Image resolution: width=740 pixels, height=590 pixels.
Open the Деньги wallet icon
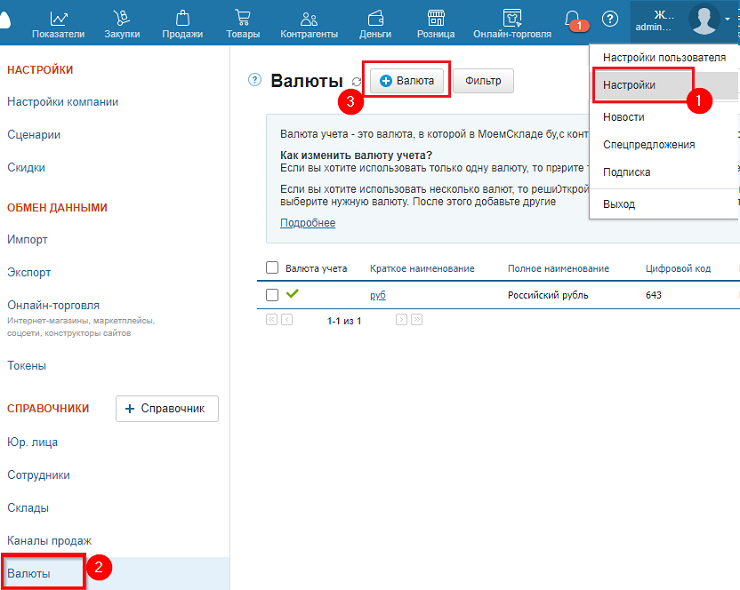[375, 18]
